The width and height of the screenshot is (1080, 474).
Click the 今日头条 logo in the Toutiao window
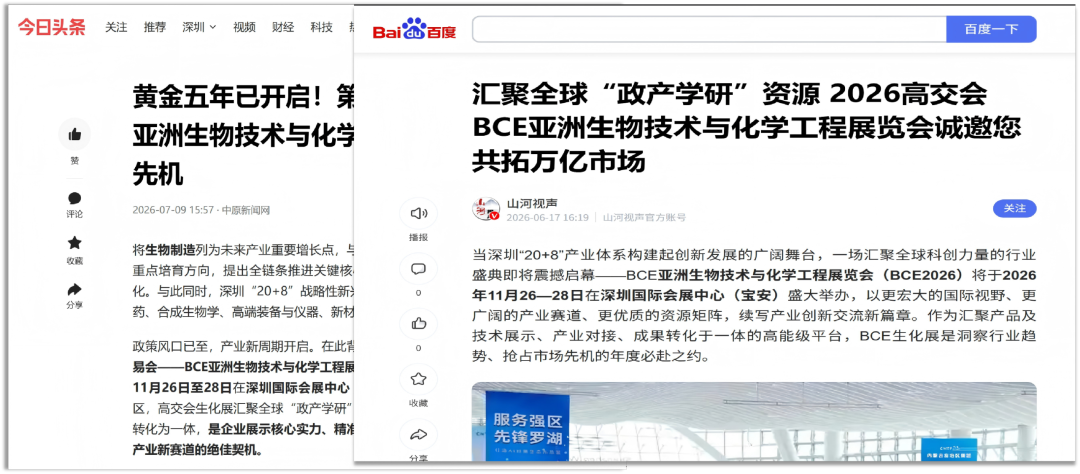click(x=51, y=27)
